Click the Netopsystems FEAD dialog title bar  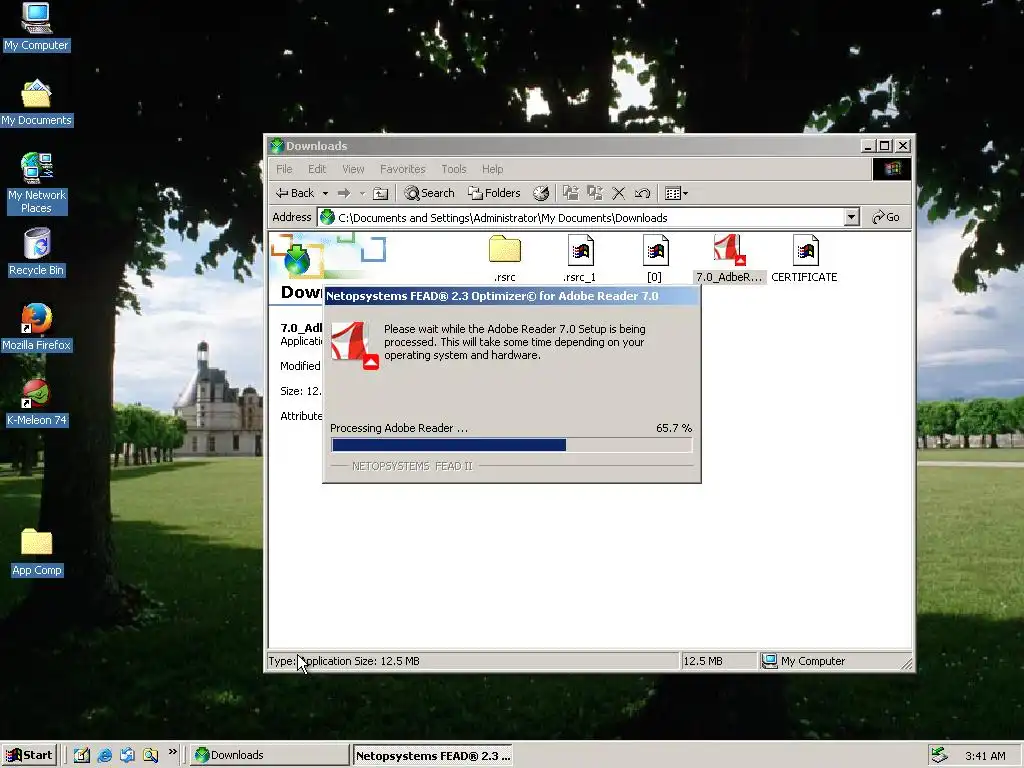[x=511, y=296]
